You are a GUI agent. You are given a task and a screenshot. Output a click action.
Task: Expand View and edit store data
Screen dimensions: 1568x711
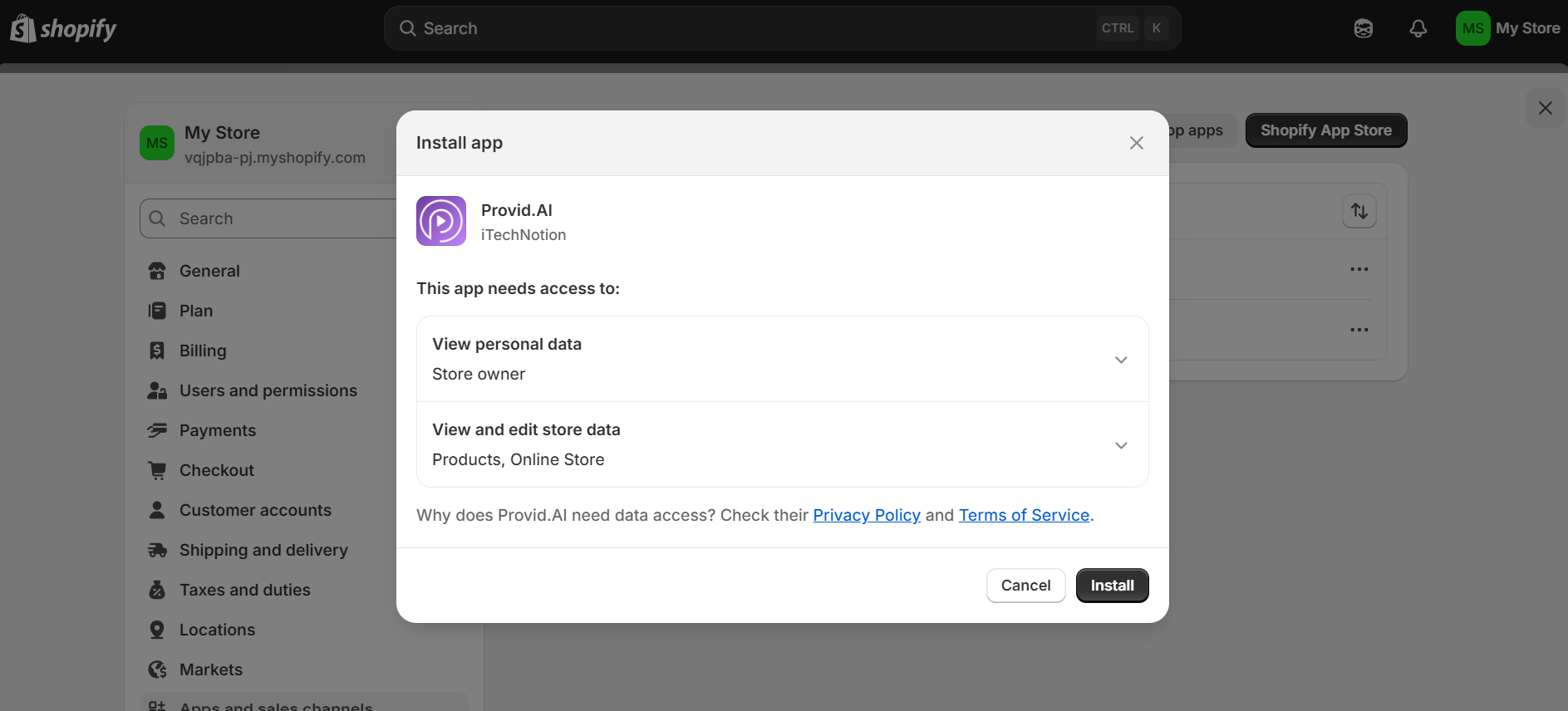pos(1120,445)
